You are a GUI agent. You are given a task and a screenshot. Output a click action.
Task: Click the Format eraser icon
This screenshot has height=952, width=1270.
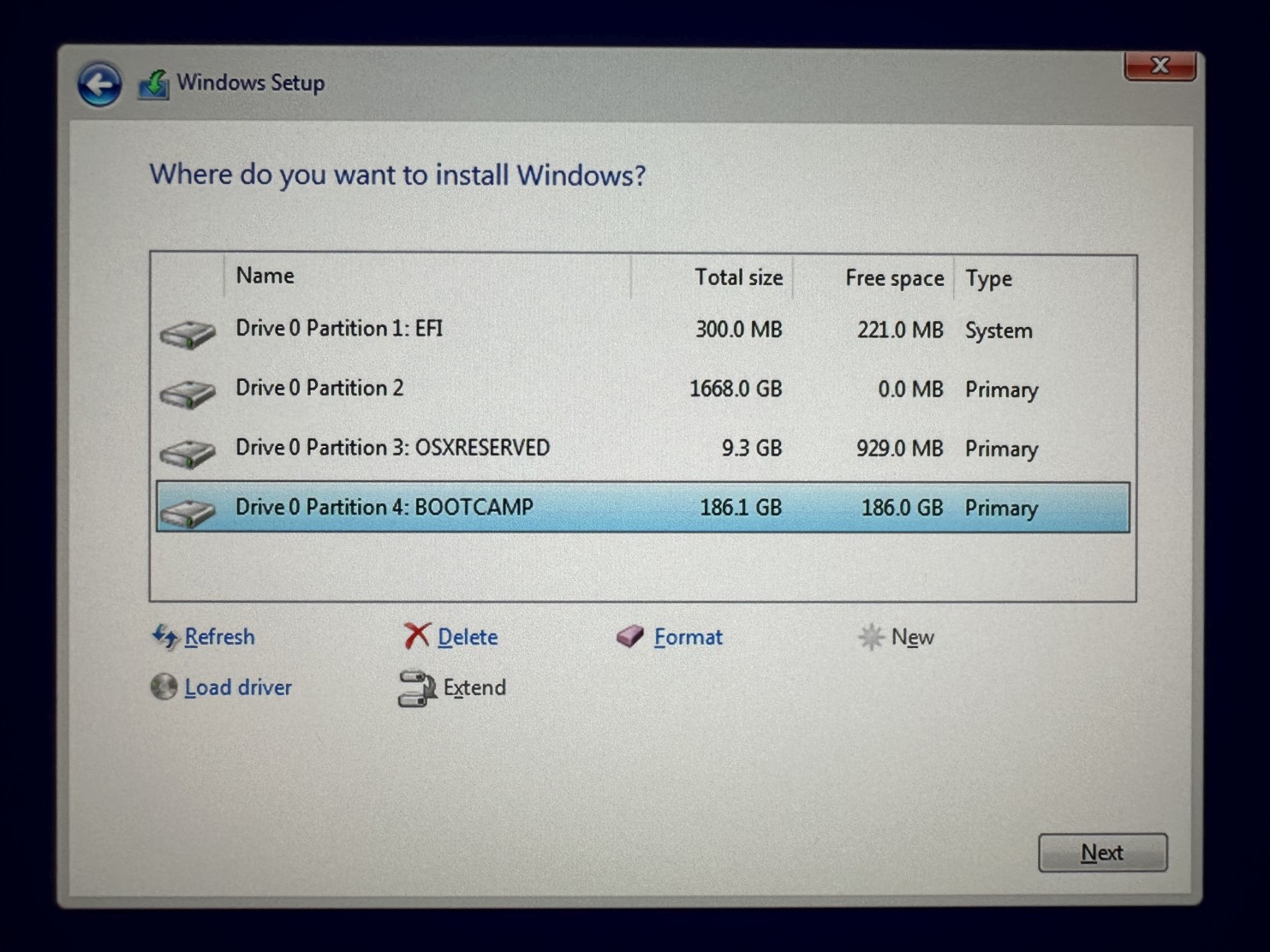[x=630, y=636]
